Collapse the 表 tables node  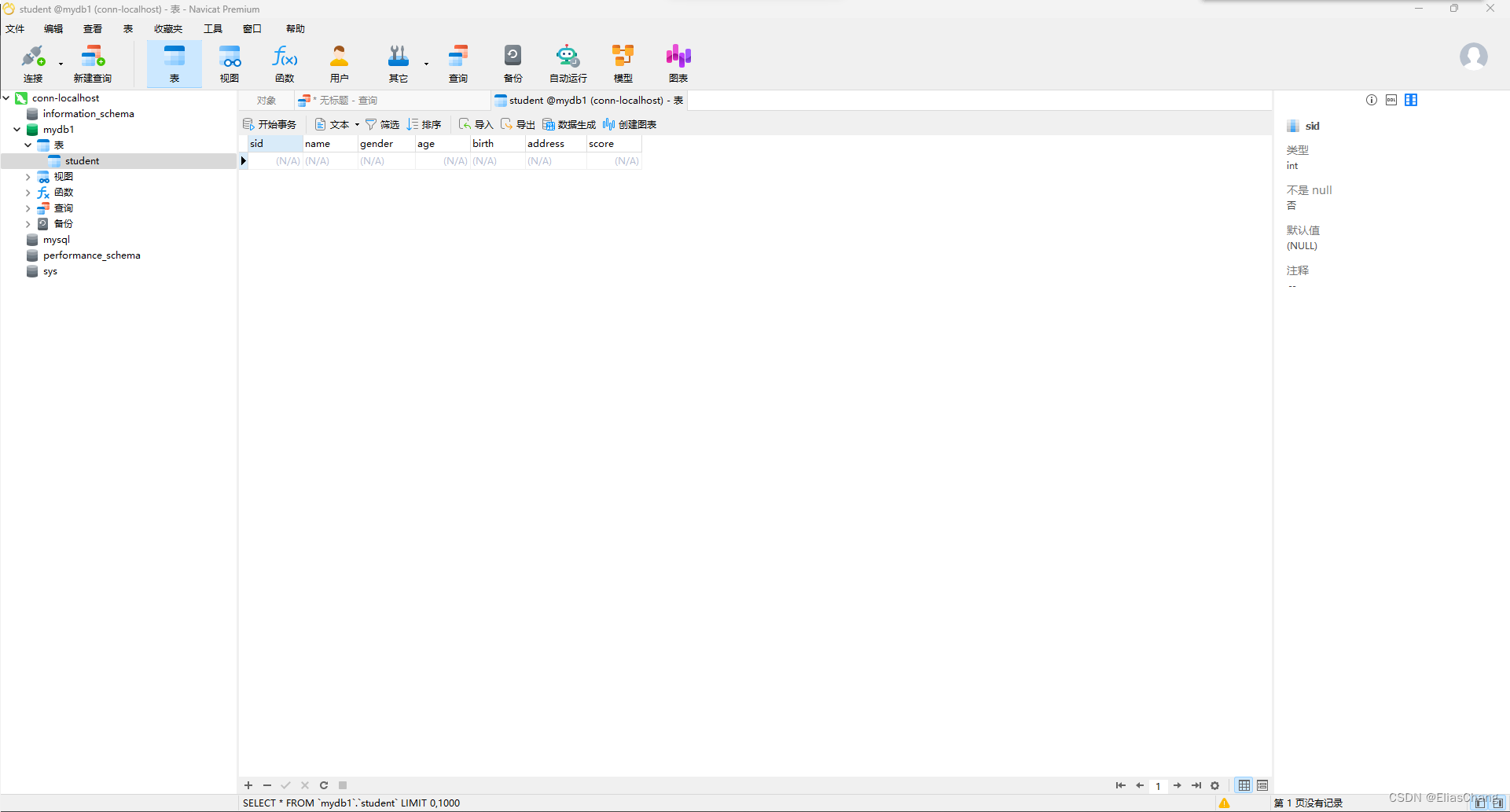tap(28, 145)
